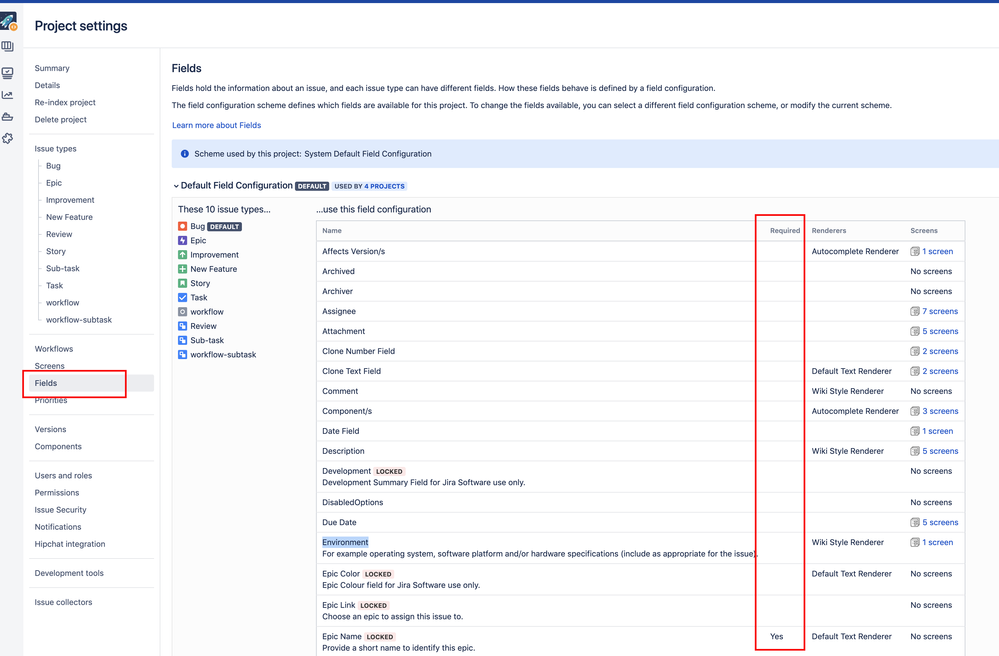This screenshot has width=999, height=656.
Task: Select Delete project in sidebar
Action: tap(61, 120)
